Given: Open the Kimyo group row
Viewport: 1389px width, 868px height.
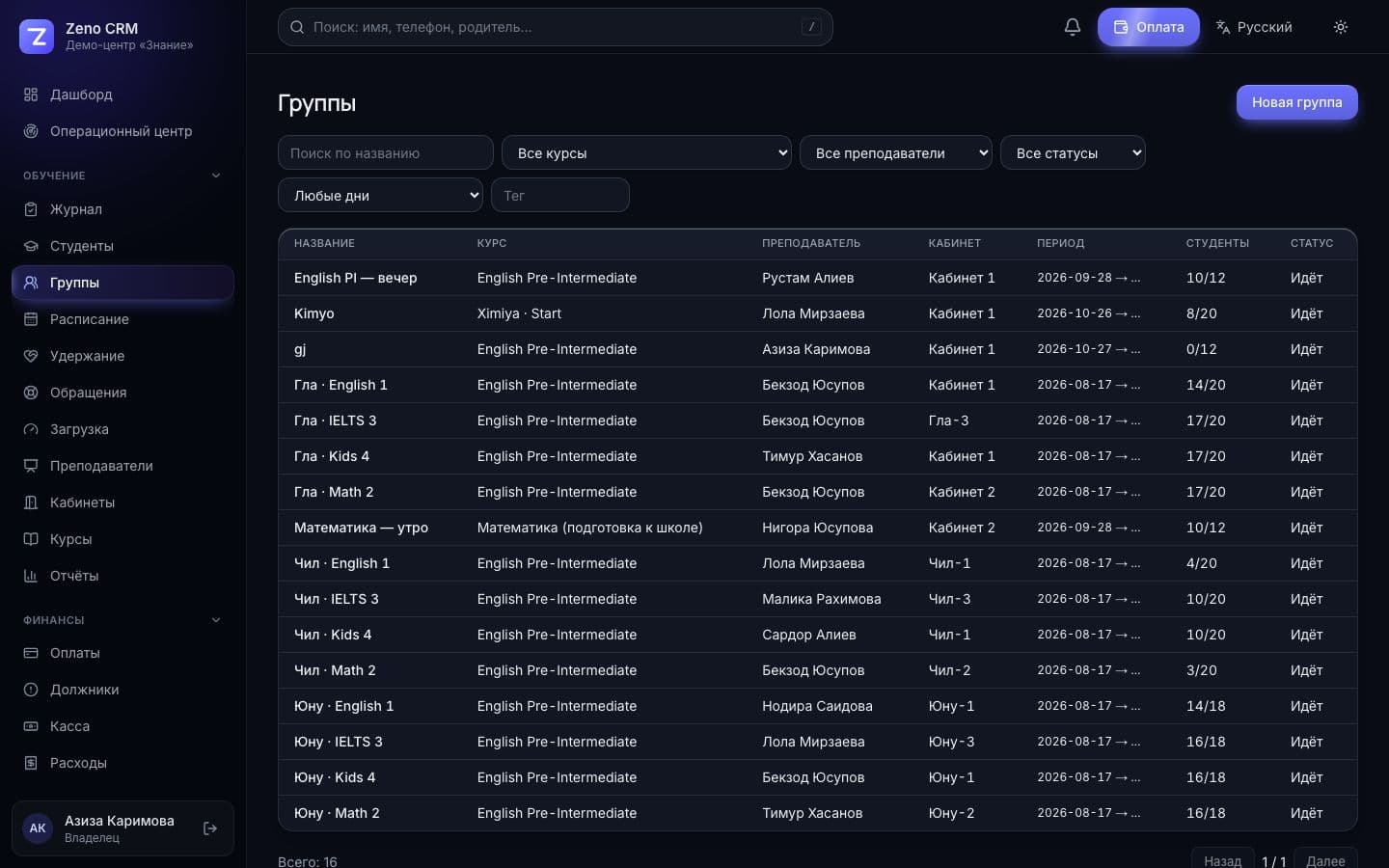Looking at the screenshot, I should 817,313.
